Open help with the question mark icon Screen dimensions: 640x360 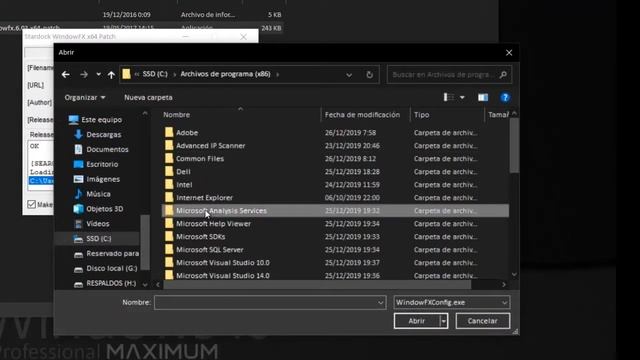[x=505, y=98]
